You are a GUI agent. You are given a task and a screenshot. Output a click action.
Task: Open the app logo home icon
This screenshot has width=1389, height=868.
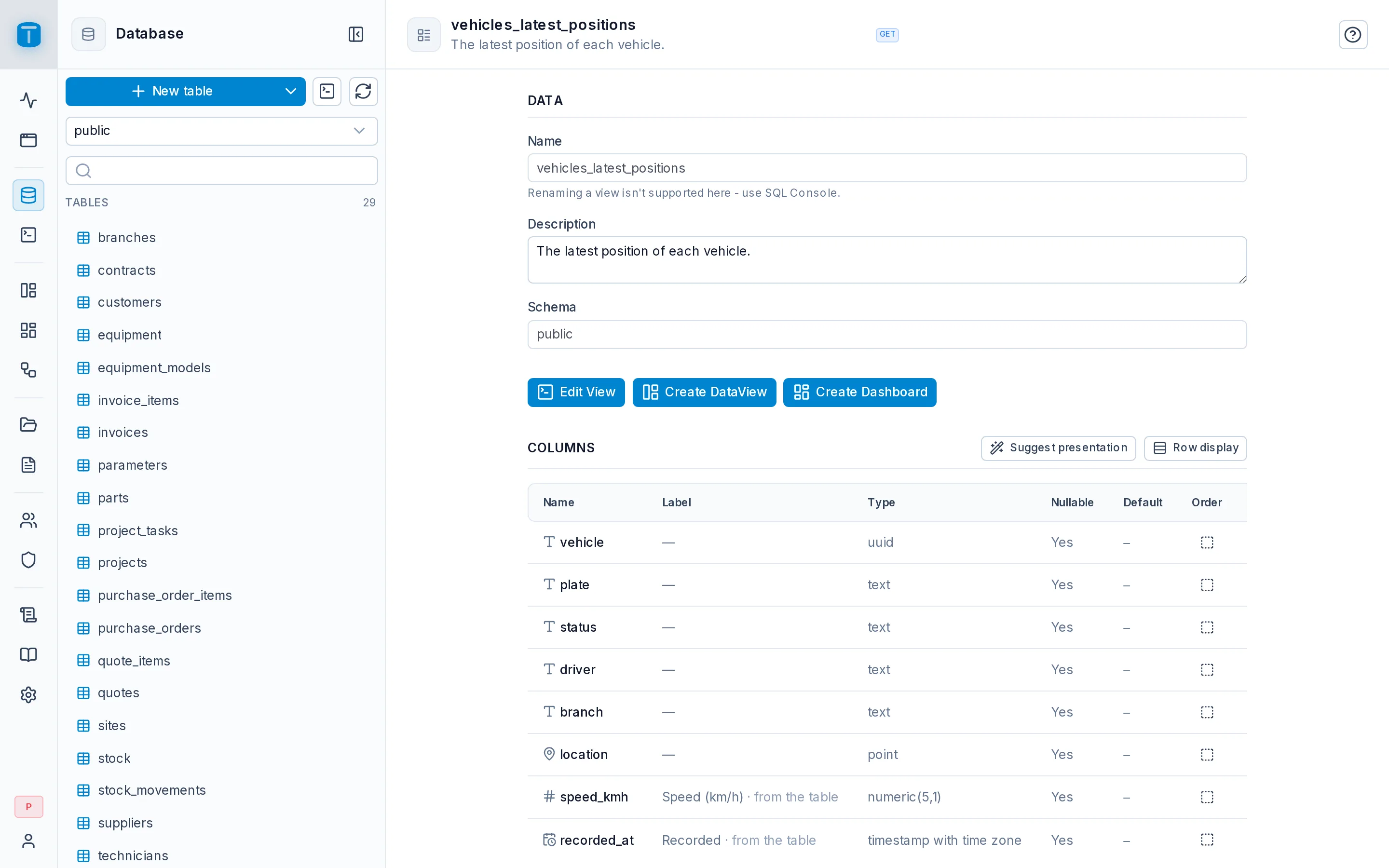[29, 34]
